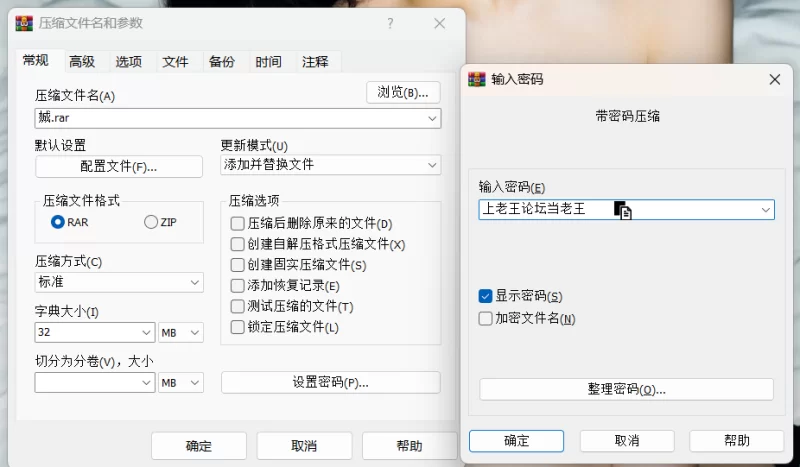Select the RAR format radio button

point(58,222)
